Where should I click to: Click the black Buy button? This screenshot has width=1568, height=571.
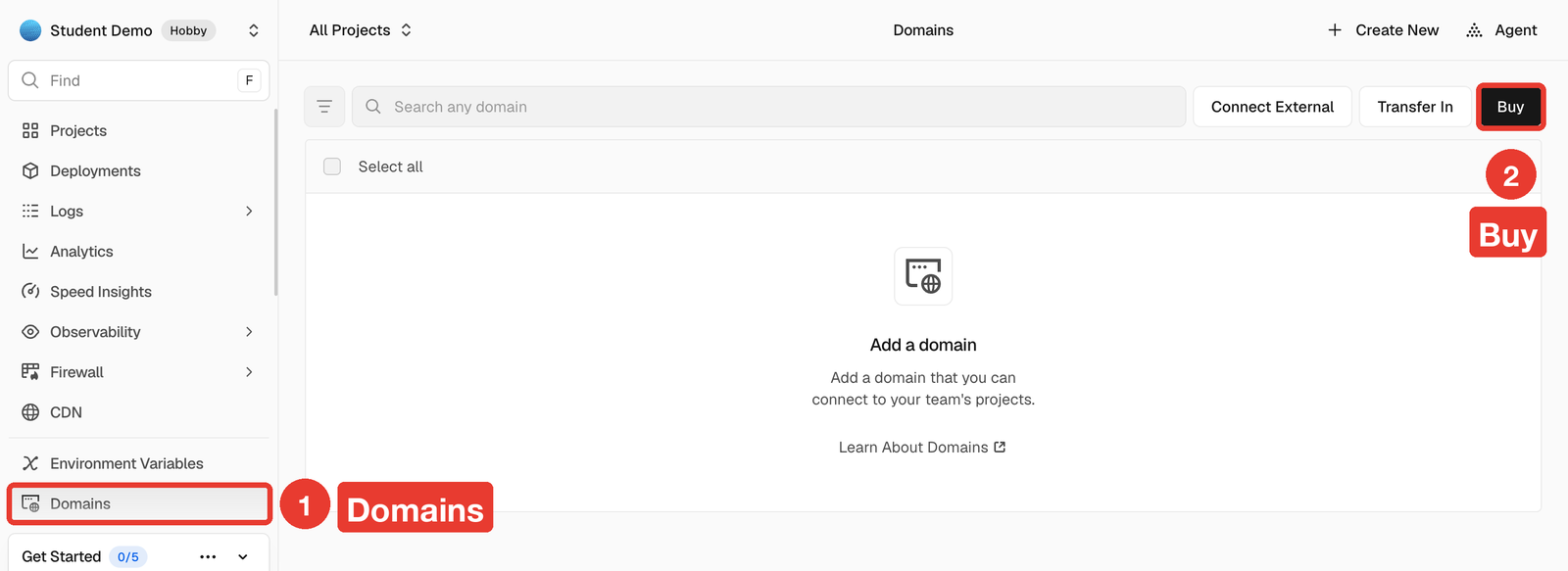(1510, 107)
